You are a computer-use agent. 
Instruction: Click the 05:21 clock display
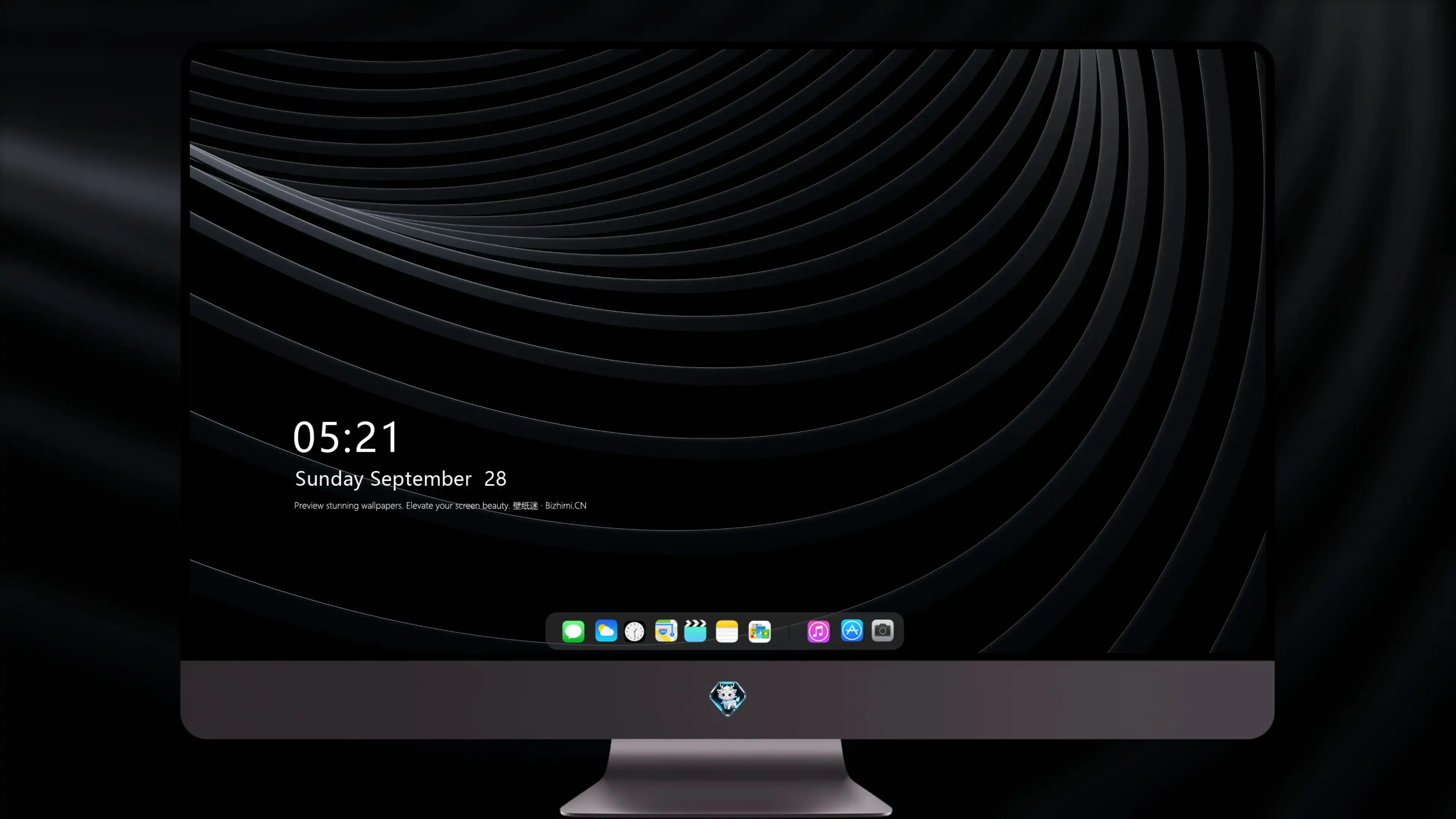coord(346,437)
